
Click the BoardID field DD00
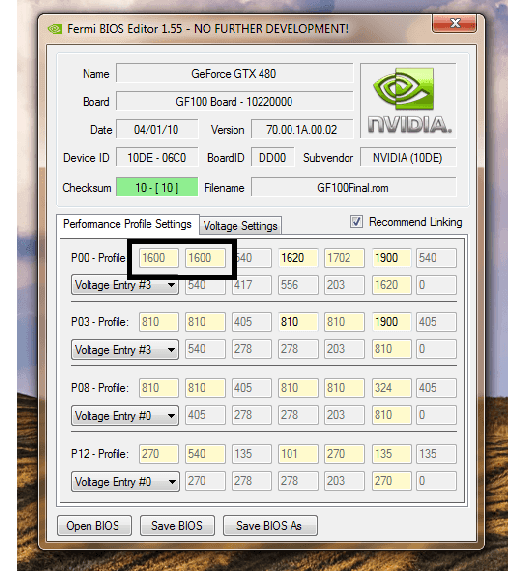pyautogui.click(x=272, y=158)
